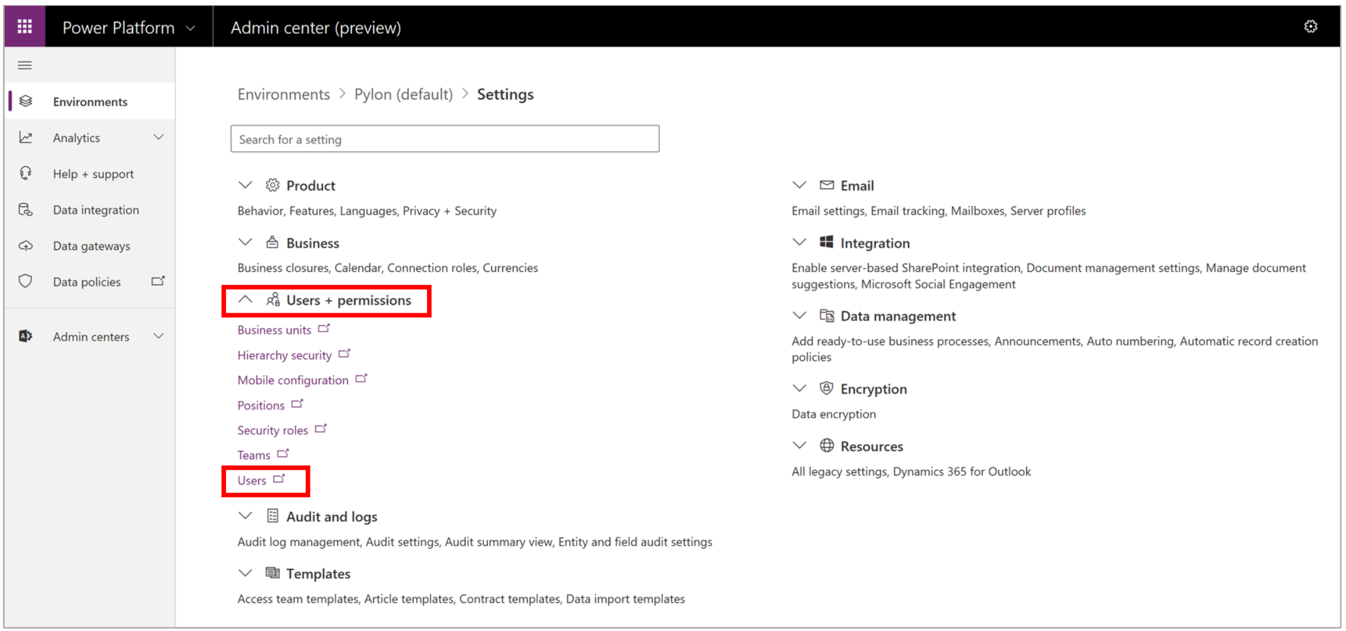The height and width of the screenshot is (631, 1346).
Task: Select Environments in the left navigation
Action: click(90, 102)
